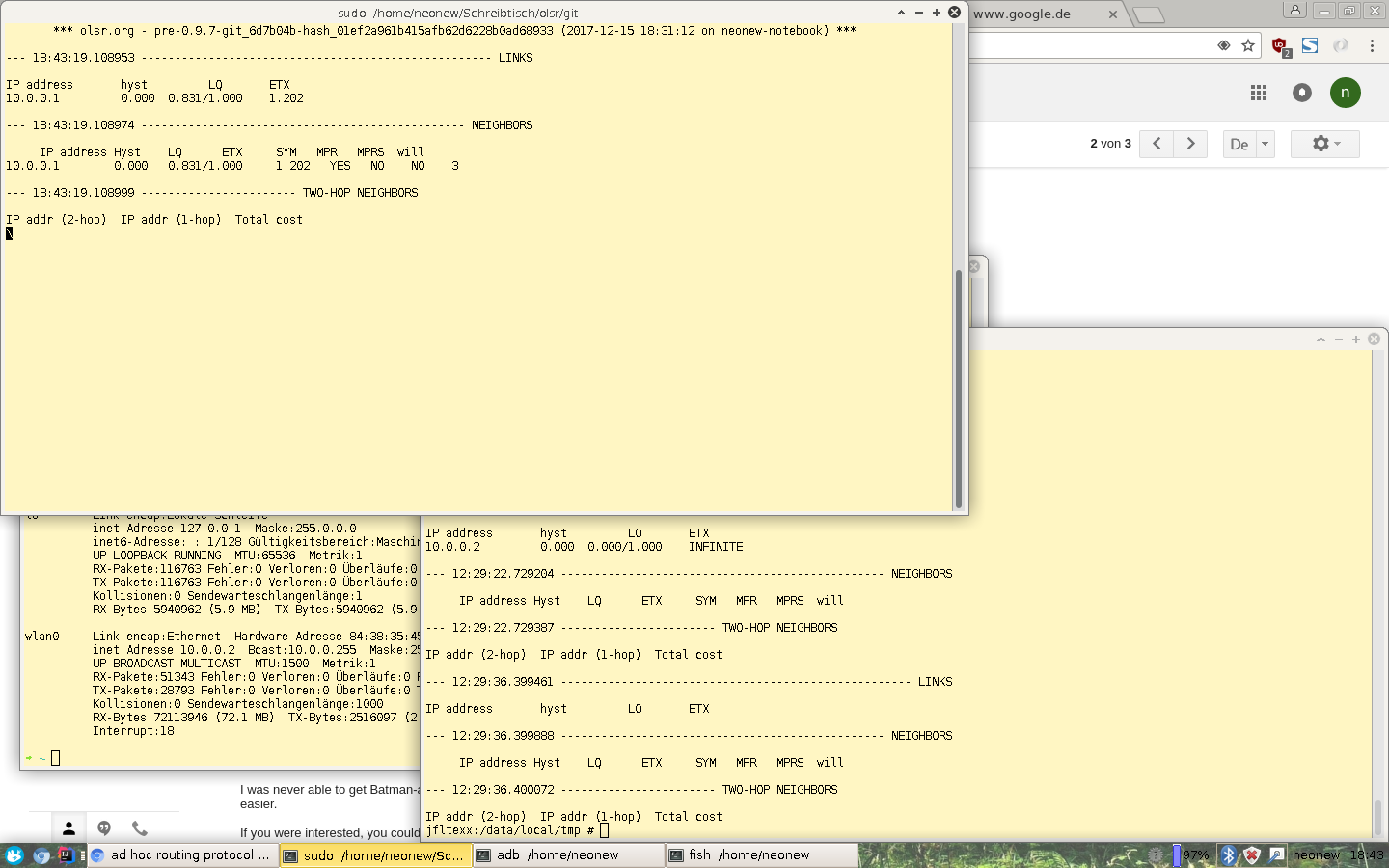The width and height of the screenshot is (1389, 868).
Task: Click the blue S extension icon in Chrome
Action: click(x=1310, y=45)
